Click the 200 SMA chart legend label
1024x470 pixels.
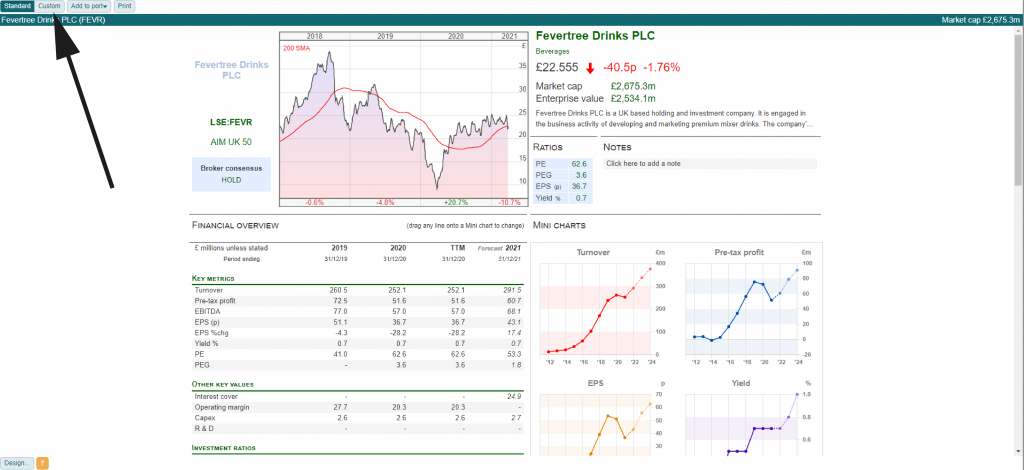[x=298, y=48]
